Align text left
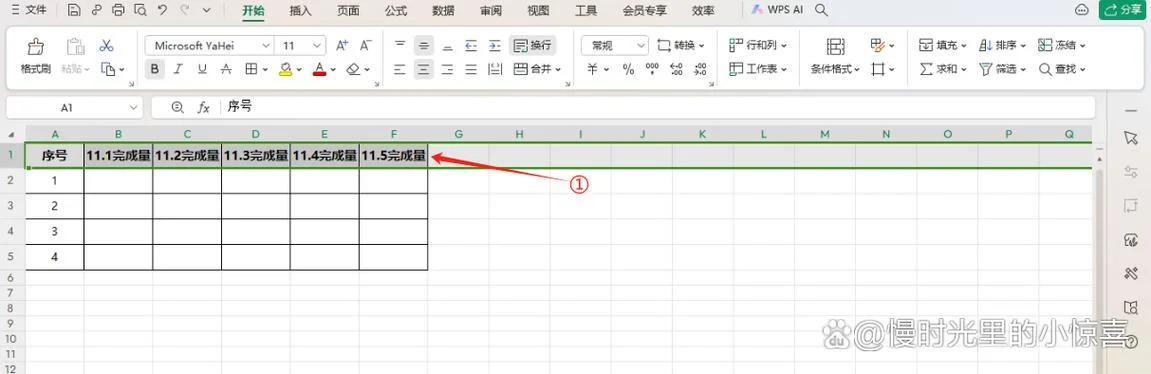 400,69
